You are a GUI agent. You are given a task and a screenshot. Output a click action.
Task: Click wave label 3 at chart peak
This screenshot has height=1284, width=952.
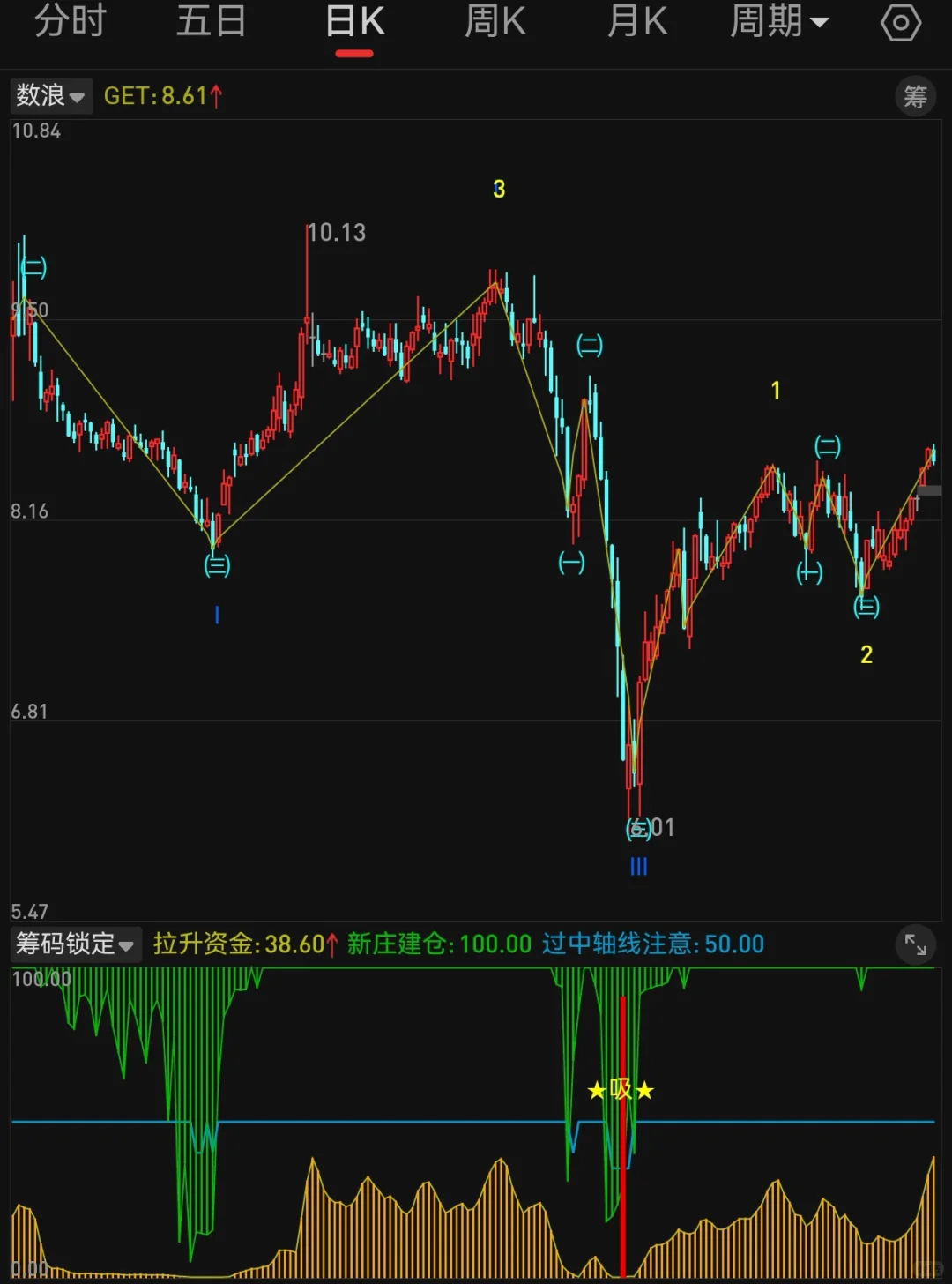point(500,188)
